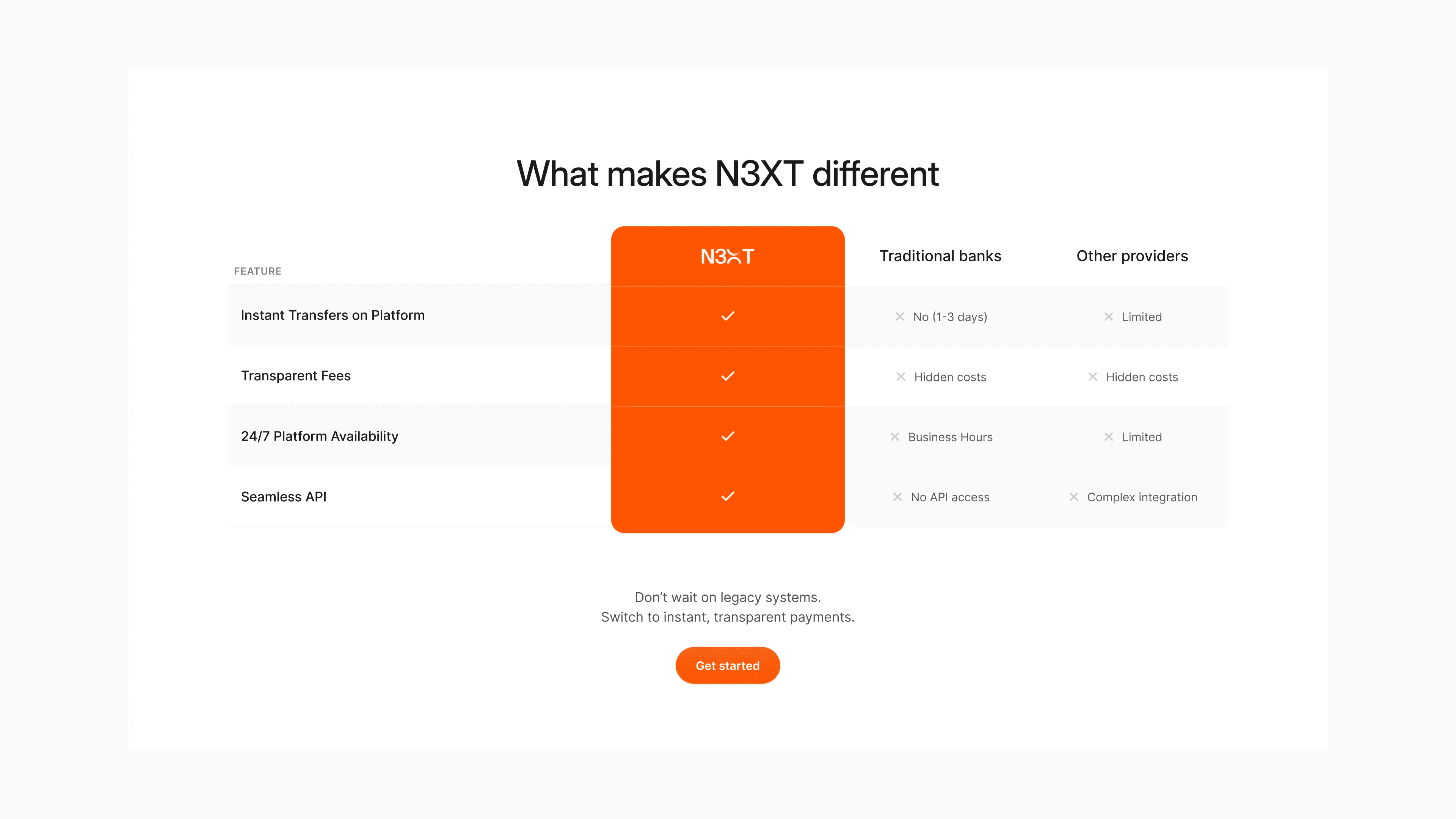Click the checkmark in the Transparent Fees row
The height and width of the screenshot is (819, 1456).
728,376
